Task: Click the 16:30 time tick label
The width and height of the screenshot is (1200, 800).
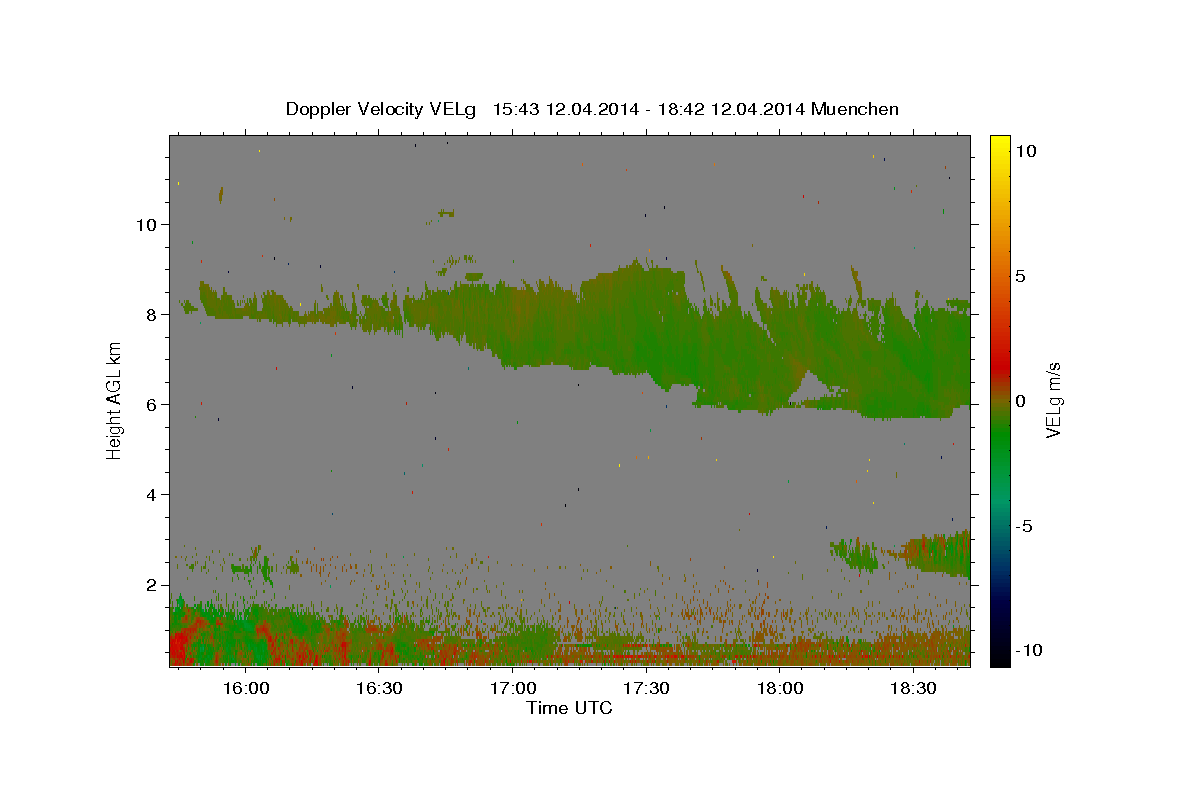Action: tap(379, 689)
